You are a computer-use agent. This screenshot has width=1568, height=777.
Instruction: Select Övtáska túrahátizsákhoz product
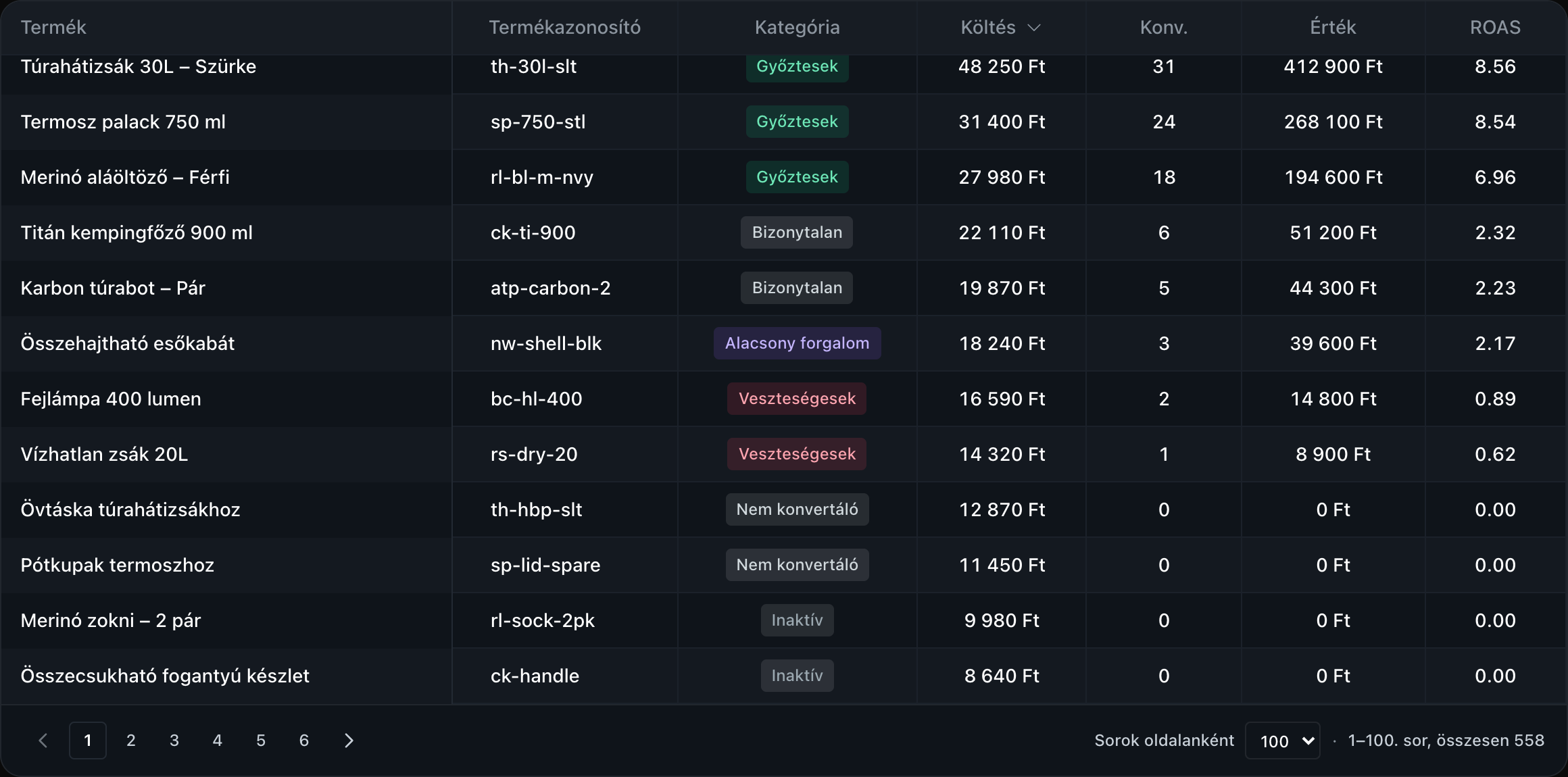[130, 509]
